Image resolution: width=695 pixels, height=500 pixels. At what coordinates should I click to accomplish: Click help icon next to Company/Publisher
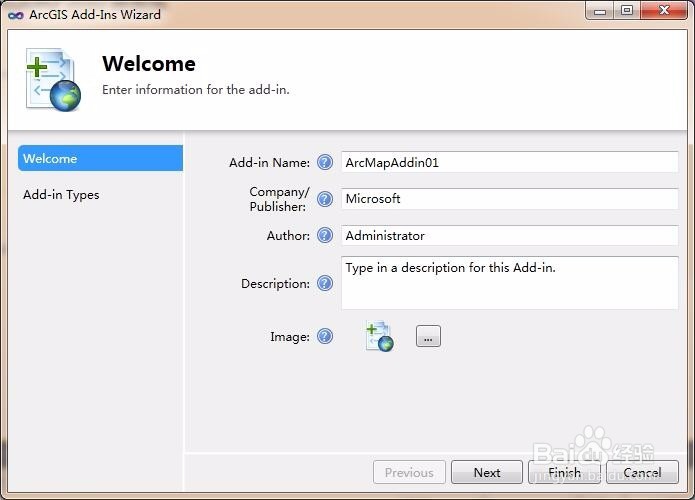325,199
